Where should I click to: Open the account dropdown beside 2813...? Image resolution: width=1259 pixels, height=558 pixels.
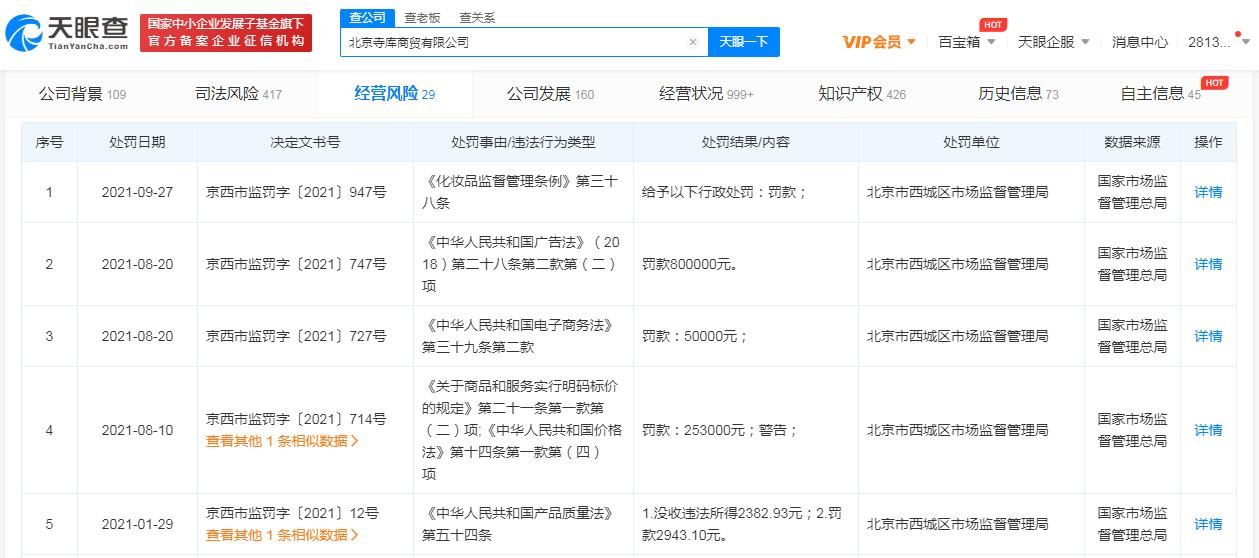(x=1243, y=42)
